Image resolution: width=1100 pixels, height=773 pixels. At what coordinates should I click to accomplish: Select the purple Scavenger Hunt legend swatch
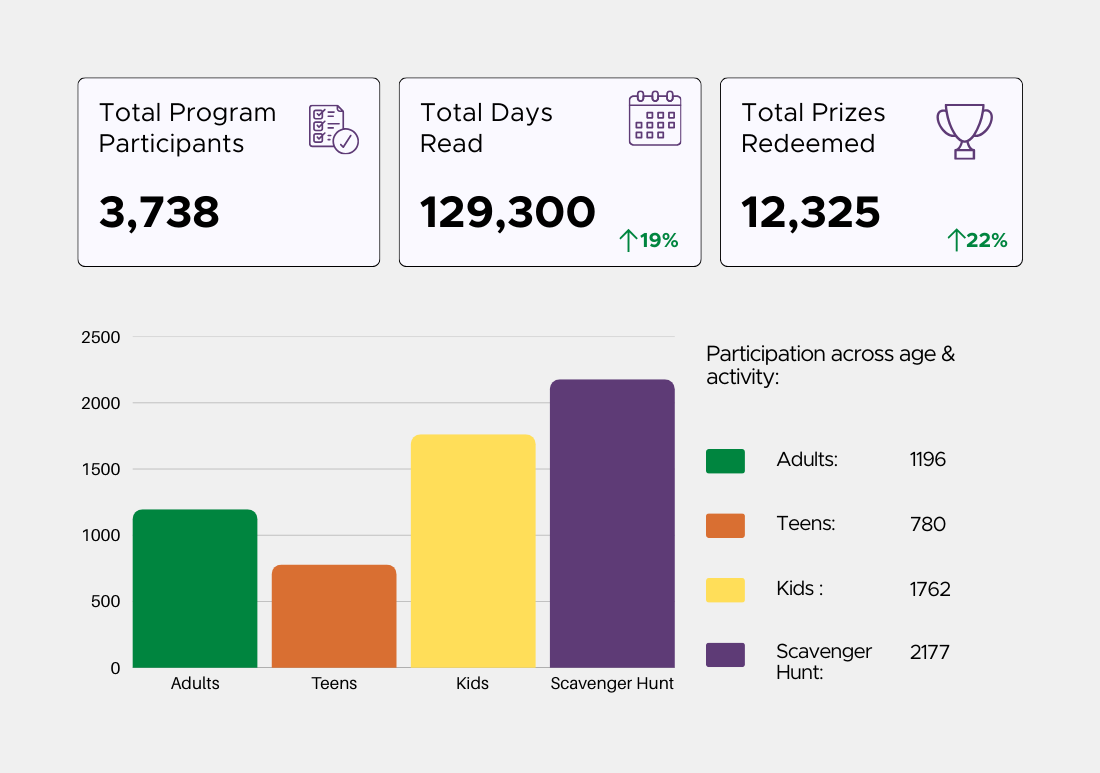(725, 655)
